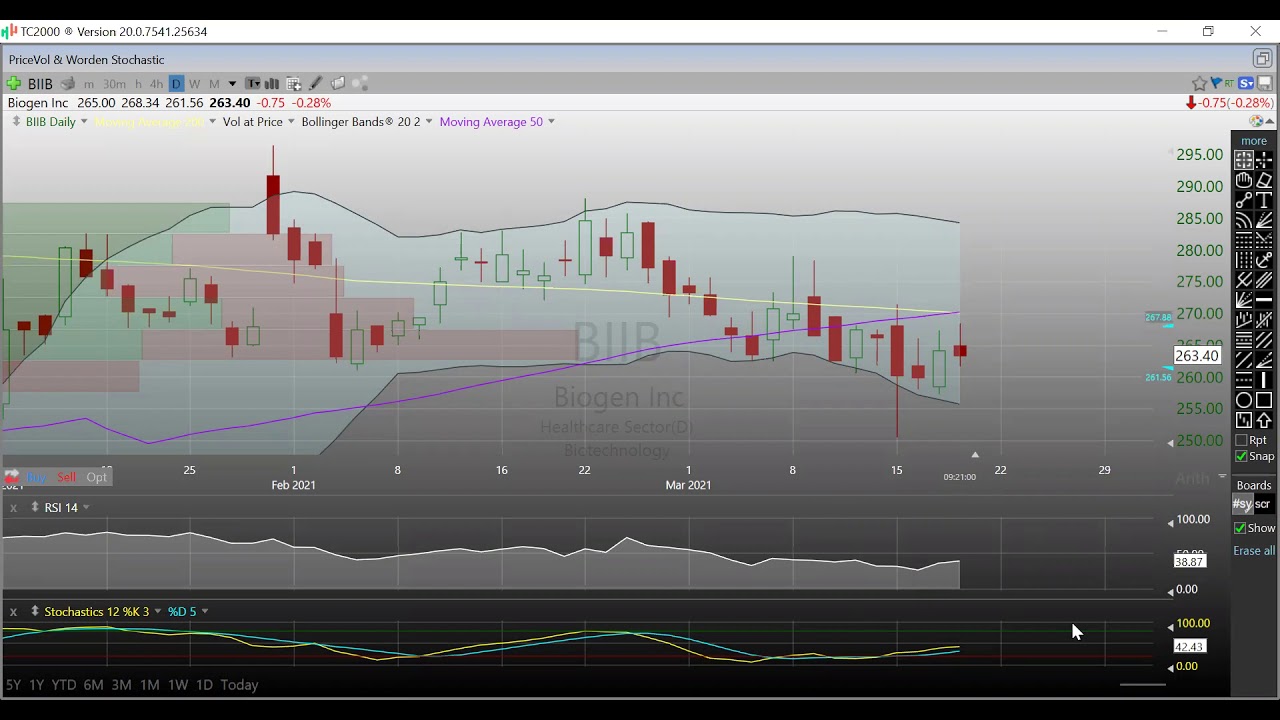1280x720 pixels.
Task: Select the scr board tab
Action: pyautogui.click(x=1263, y=504)
